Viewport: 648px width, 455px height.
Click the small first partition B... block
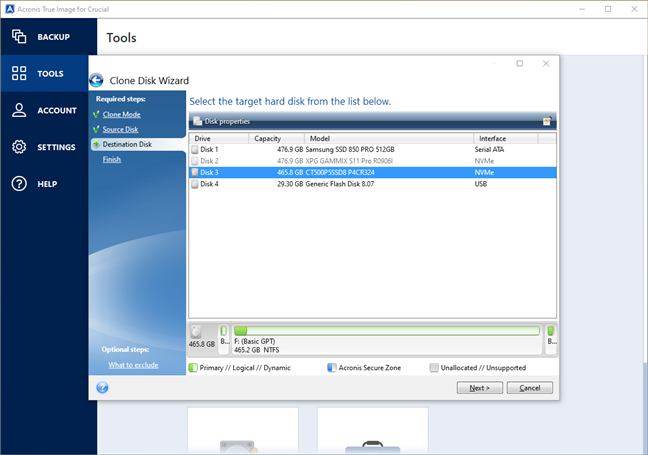point(224,339)
